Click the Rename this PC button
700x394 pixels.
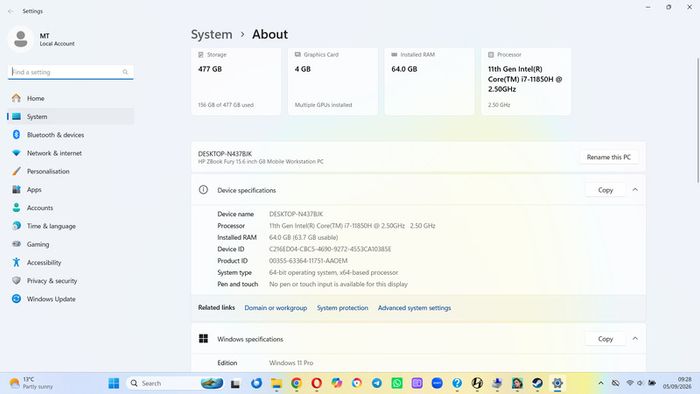coord(608,157)
